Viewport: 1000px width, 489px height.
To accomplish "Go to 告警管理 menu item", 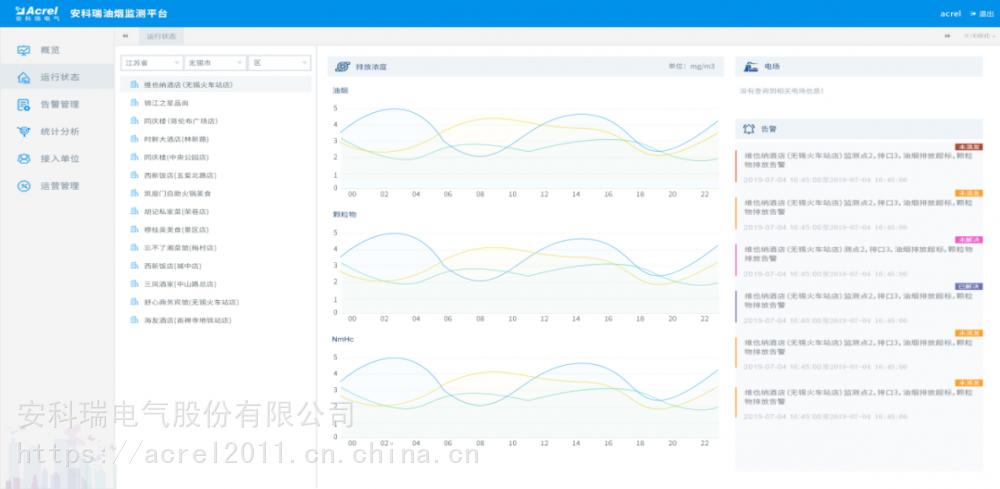I will click(57, 105).
